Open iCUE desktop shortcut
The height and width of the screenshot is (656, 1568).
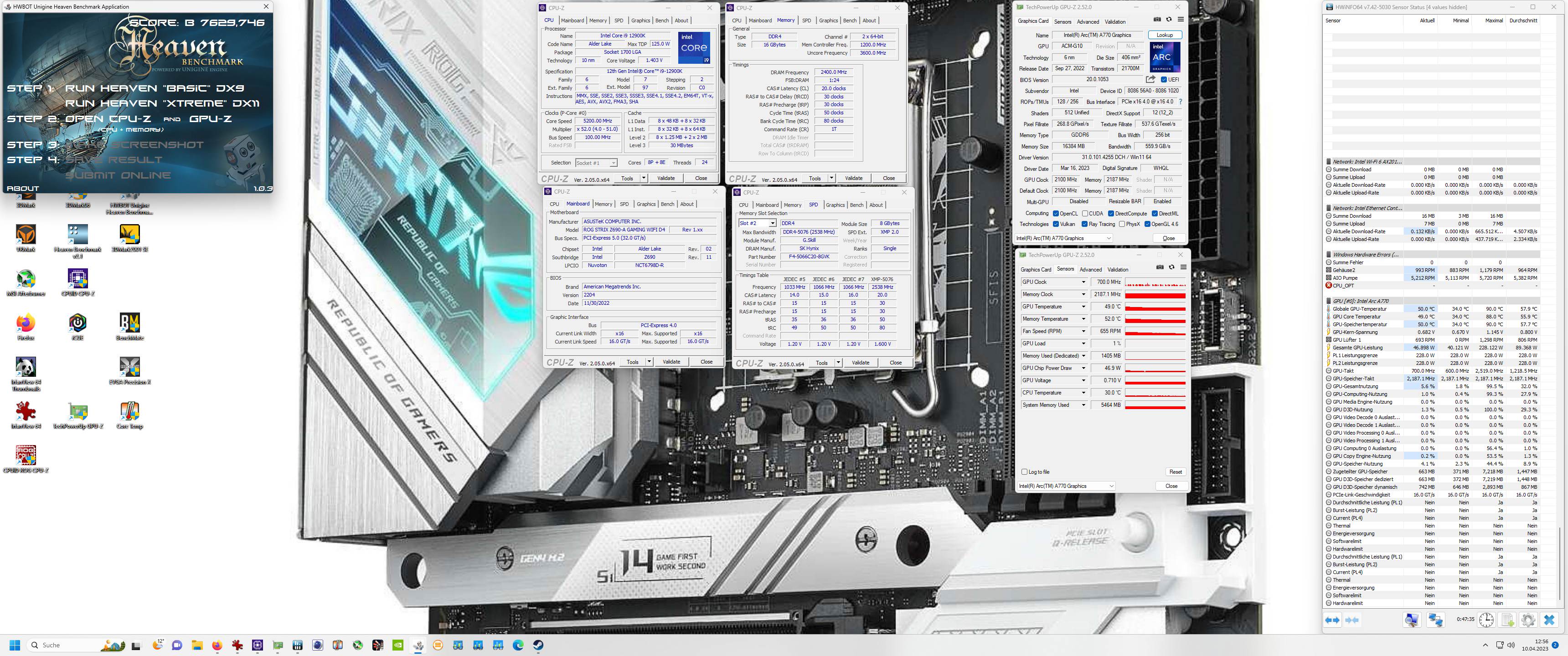click(77, 326)
